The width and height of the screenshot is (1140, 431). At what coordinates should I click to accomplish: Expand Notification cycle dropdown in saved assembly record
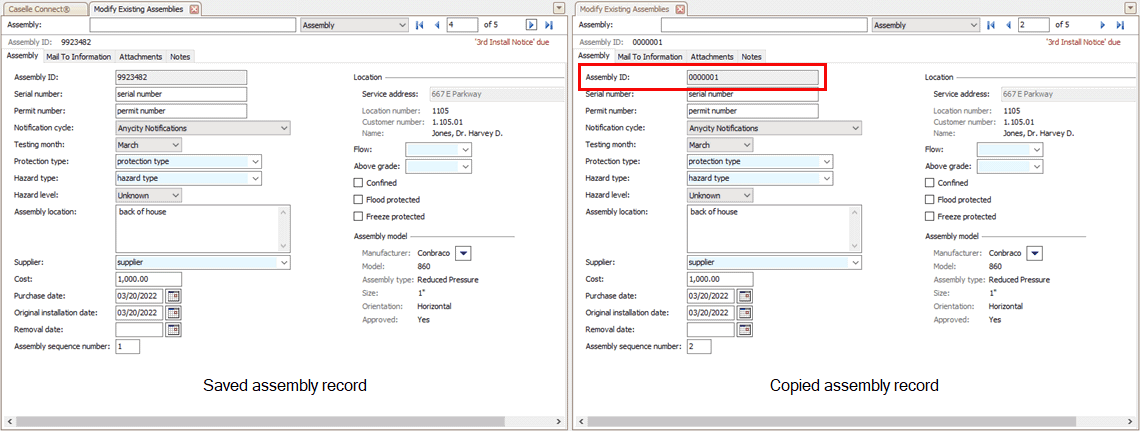[x=284, y=128]
